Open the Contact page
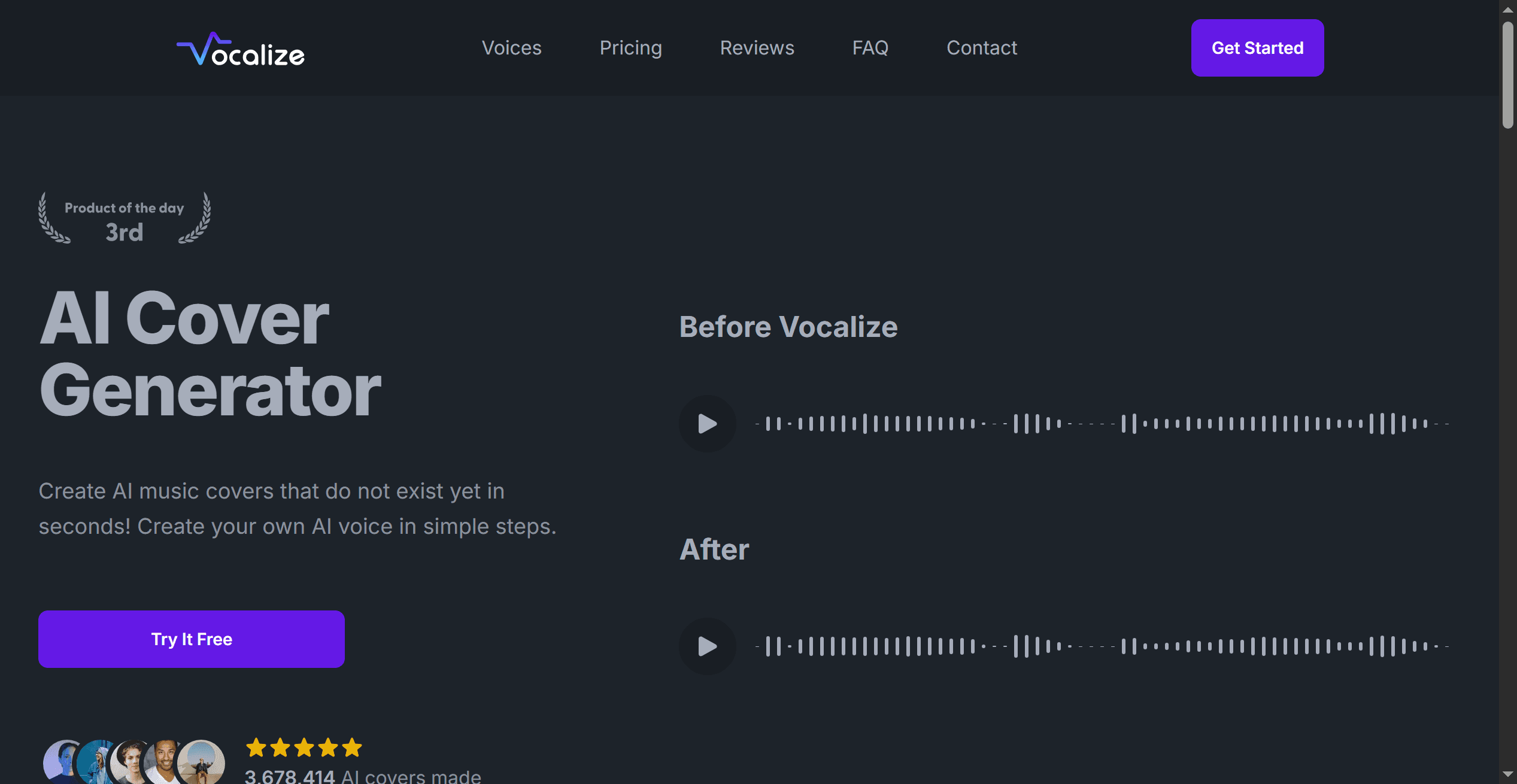The image size is (1517, 784). coord(982,48)
